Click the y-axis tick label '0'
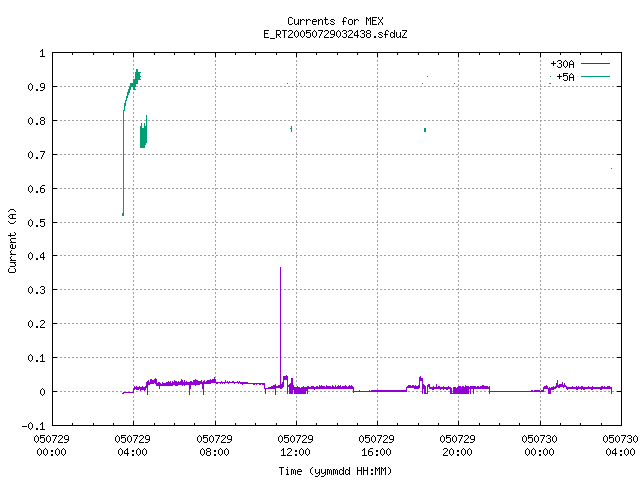The image size is (640, 480). pos(42,392)
